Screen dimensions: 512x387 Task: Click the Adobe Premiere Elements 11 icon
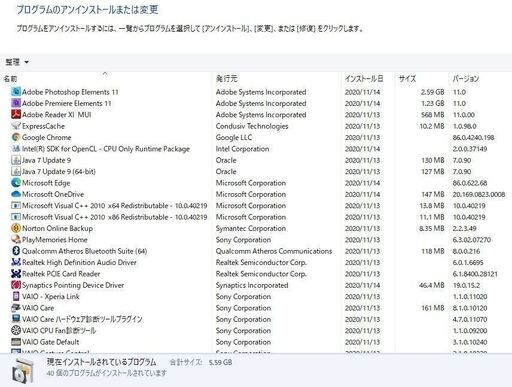point(16,103)
